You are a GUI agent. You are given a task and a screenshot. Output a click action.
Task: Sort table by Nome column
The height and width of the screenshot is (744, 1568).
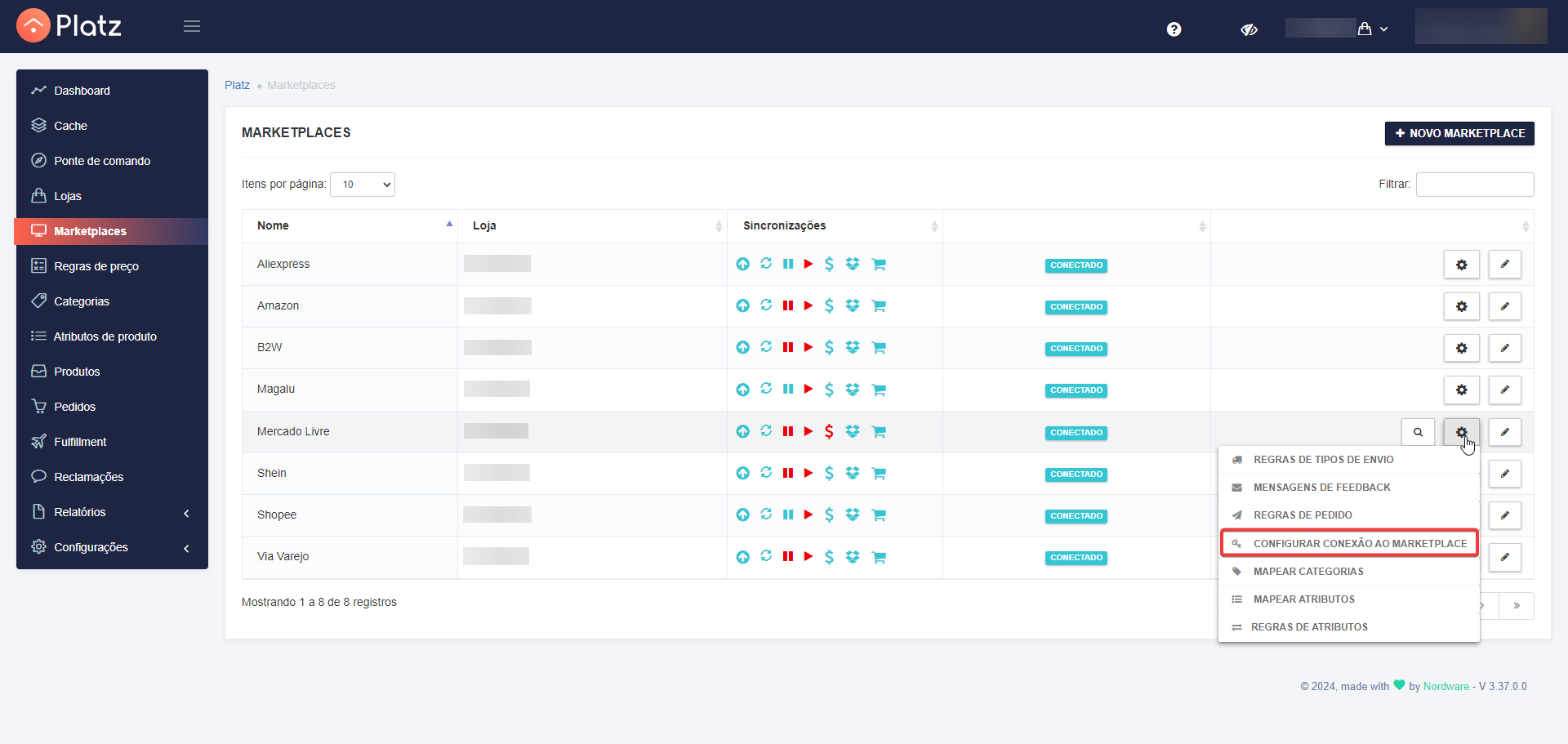(350, 225)
